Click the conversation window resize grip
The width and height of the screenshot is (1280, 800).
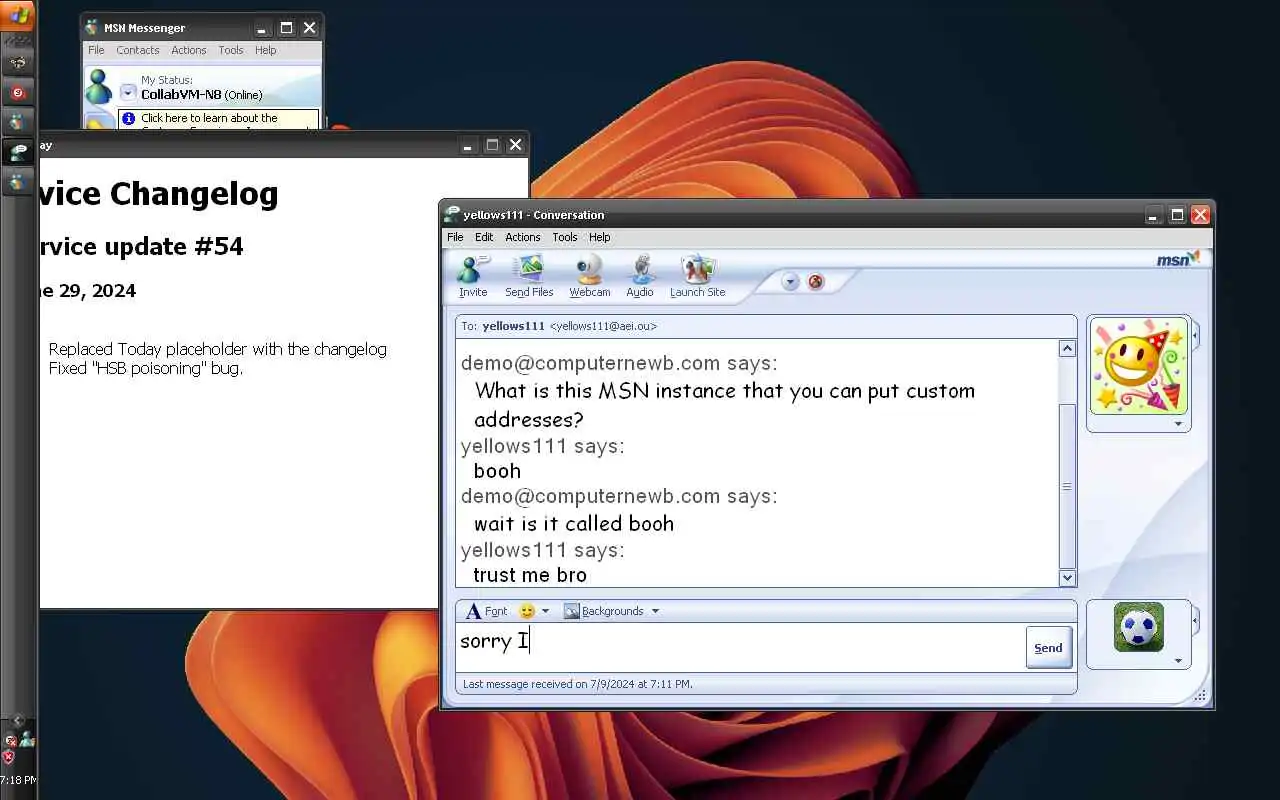pos(1202,696)
